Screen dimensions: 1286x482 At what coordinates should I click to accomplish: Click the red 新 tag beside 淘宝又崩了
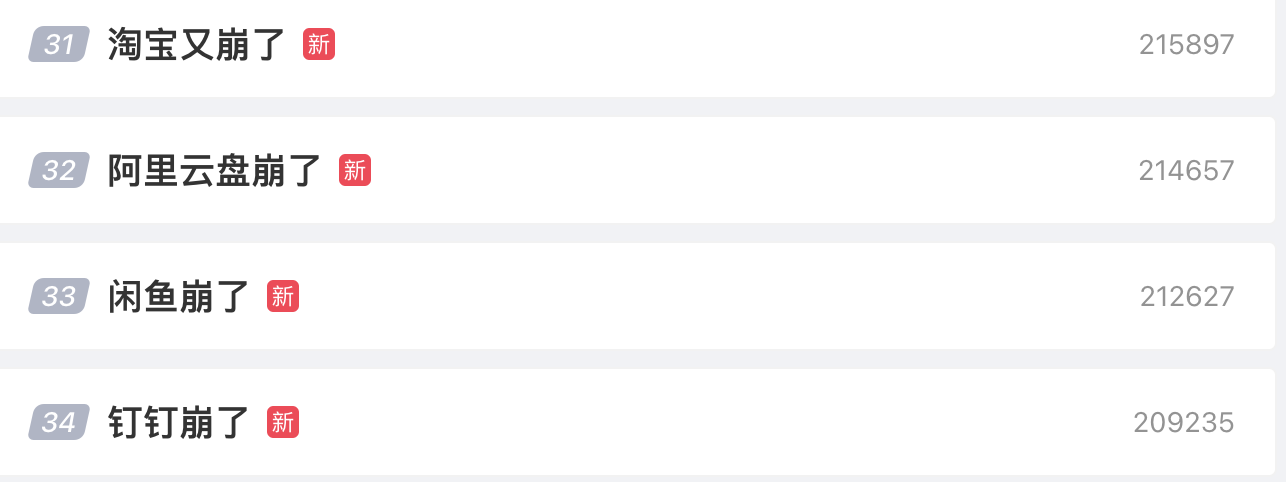319,44
